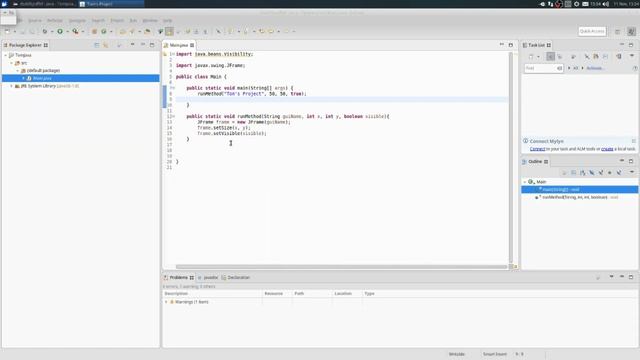Click the Debug bug toolbar icon
Screen dimensions: 640x360
(x=45, y=31)
